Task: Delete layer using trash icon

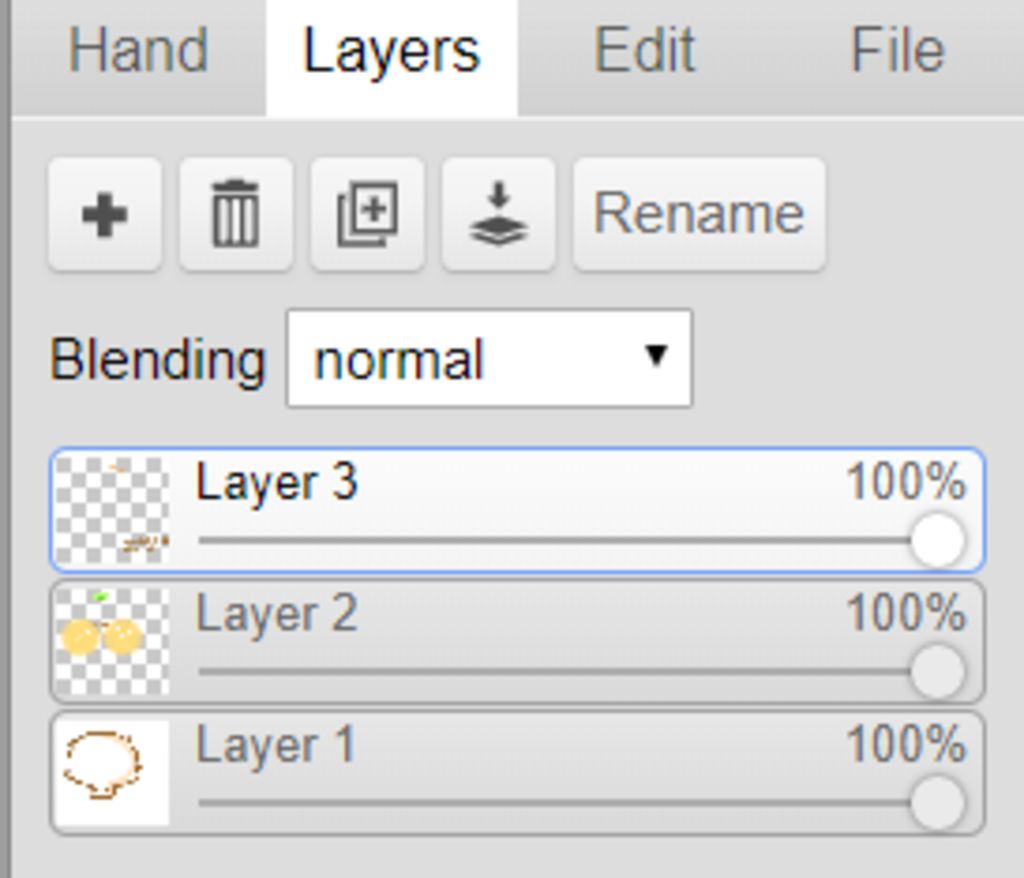Action: [236, 214]
